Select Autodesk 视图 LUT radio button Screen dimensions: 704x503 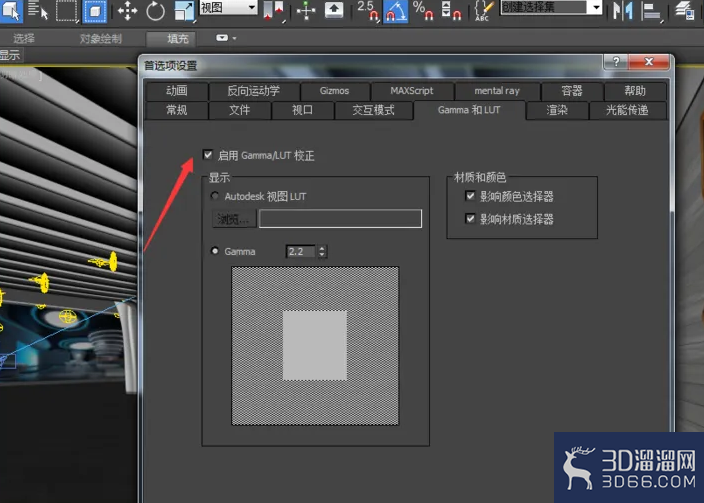coord(215,196)
